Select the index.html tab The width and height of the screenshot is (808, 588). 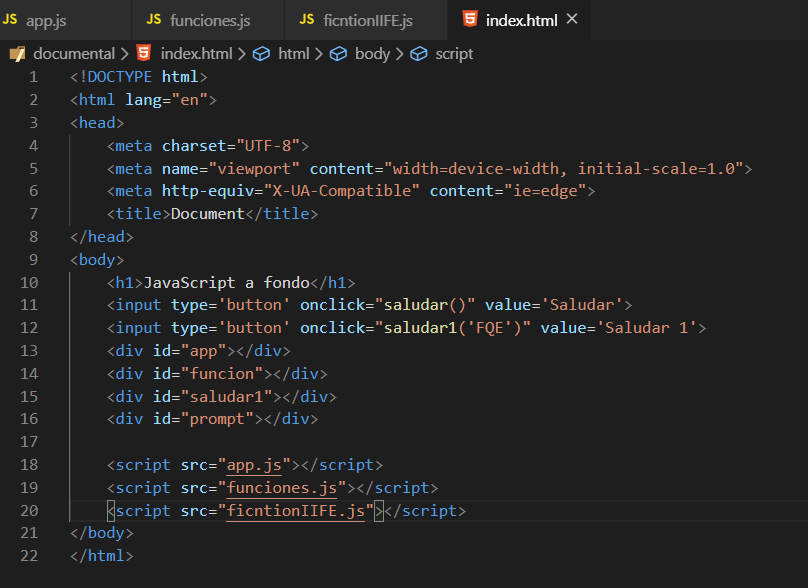[x=520, y=20]
